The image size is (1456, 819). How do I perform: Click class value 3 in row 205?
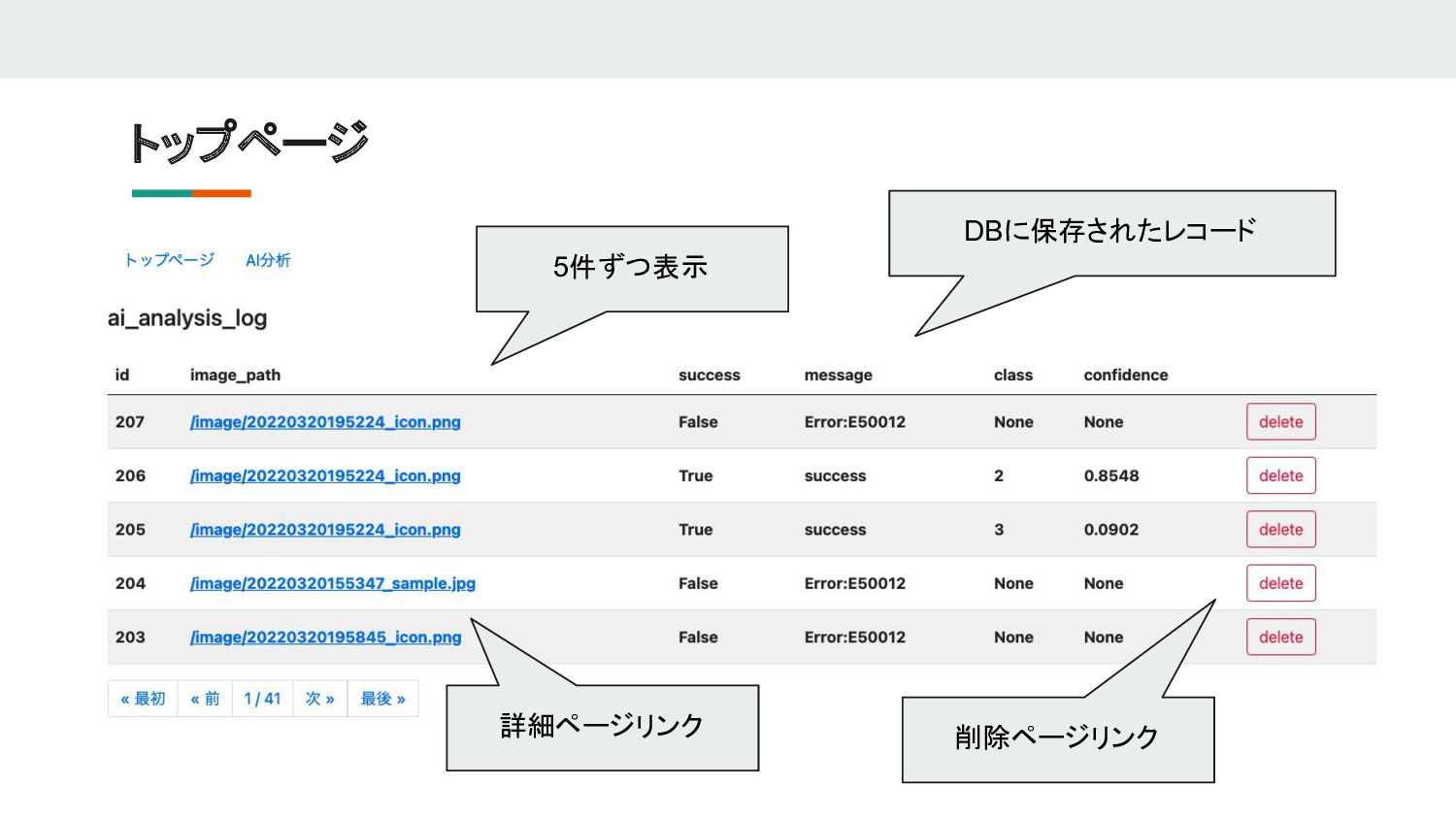(x=999, y=530)
